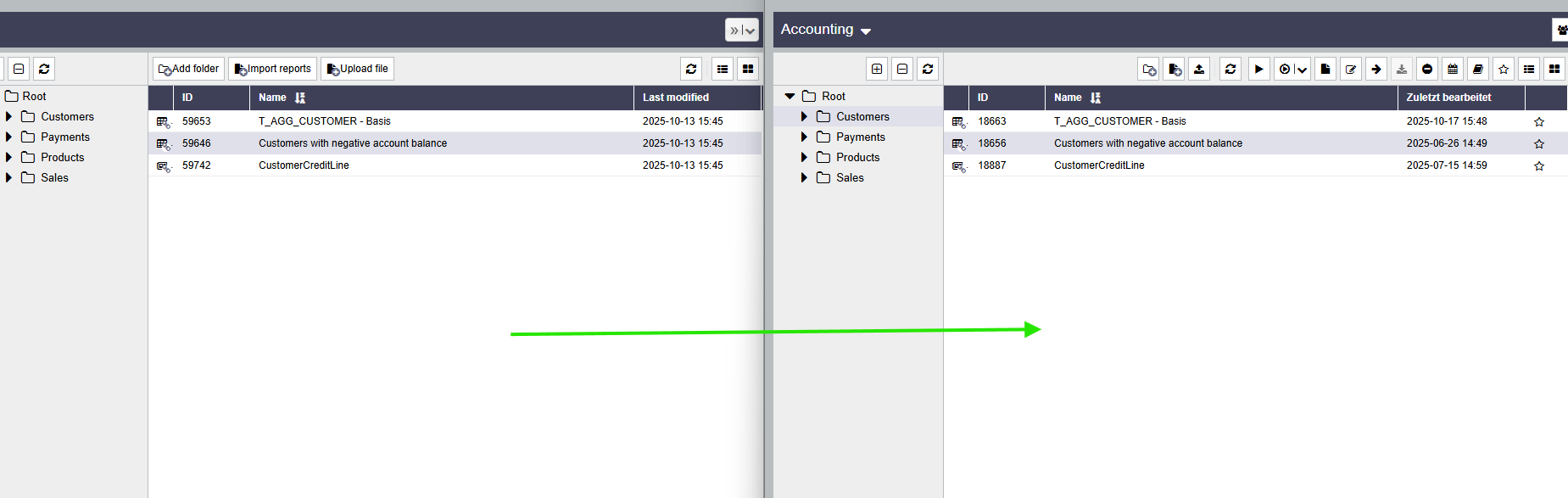Open the Accounting dropdown menu
Image resolution: width=1568 pixels, height=498 pixels.
pos(825,30)
